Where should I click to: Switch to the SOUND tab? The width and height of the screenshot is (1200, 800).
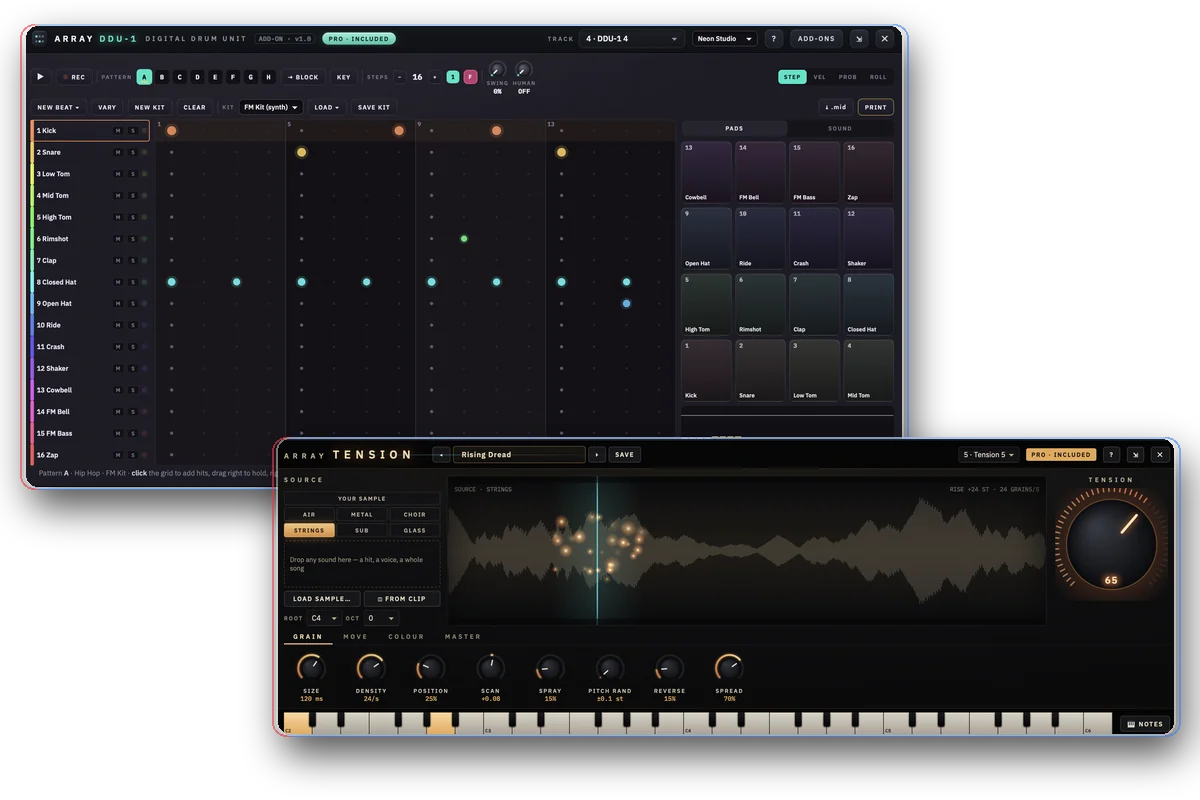(x=840, y=128)
